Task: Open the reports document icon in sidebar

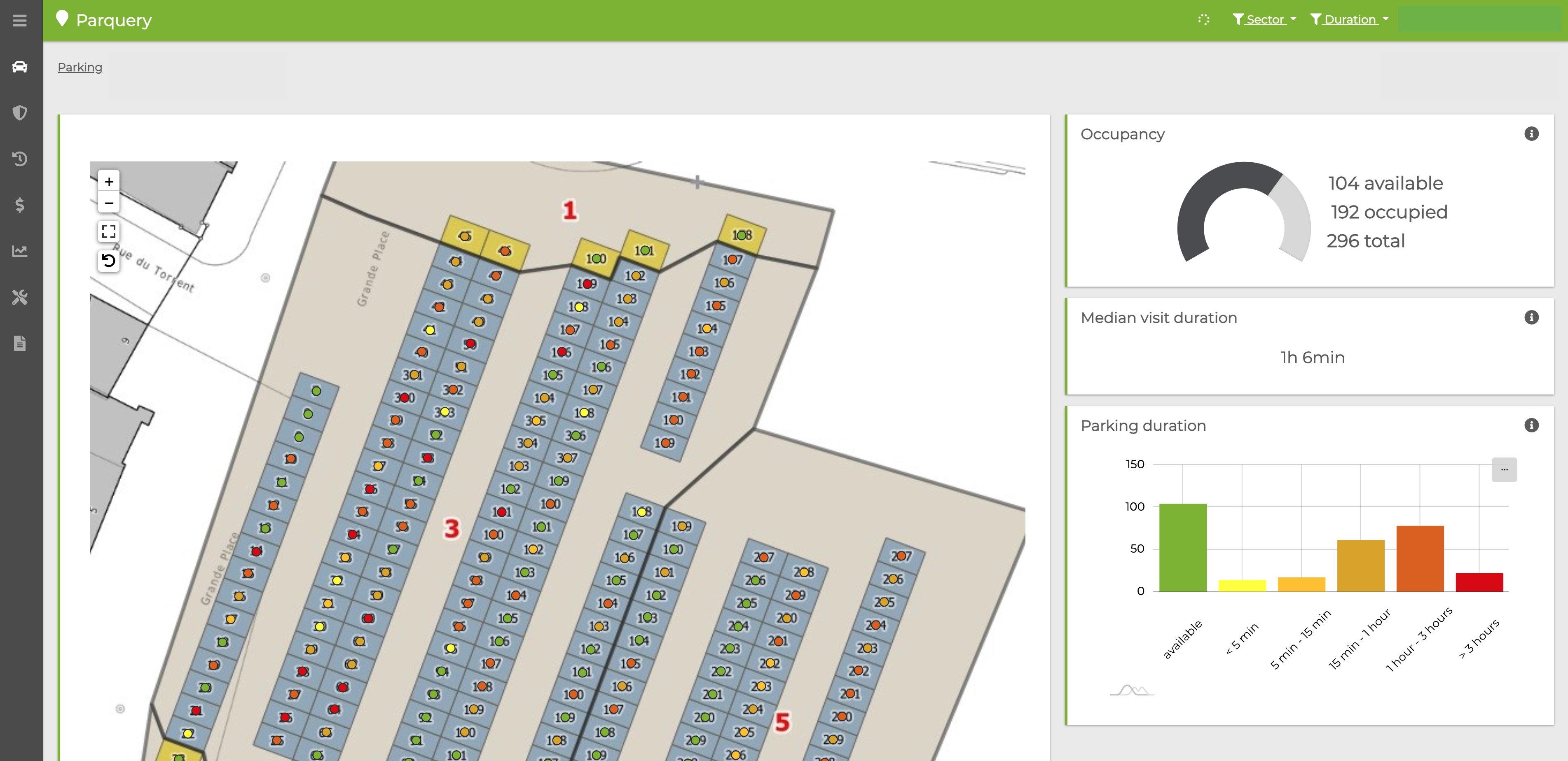Action: pyautogui.click(x=20, y=344)
